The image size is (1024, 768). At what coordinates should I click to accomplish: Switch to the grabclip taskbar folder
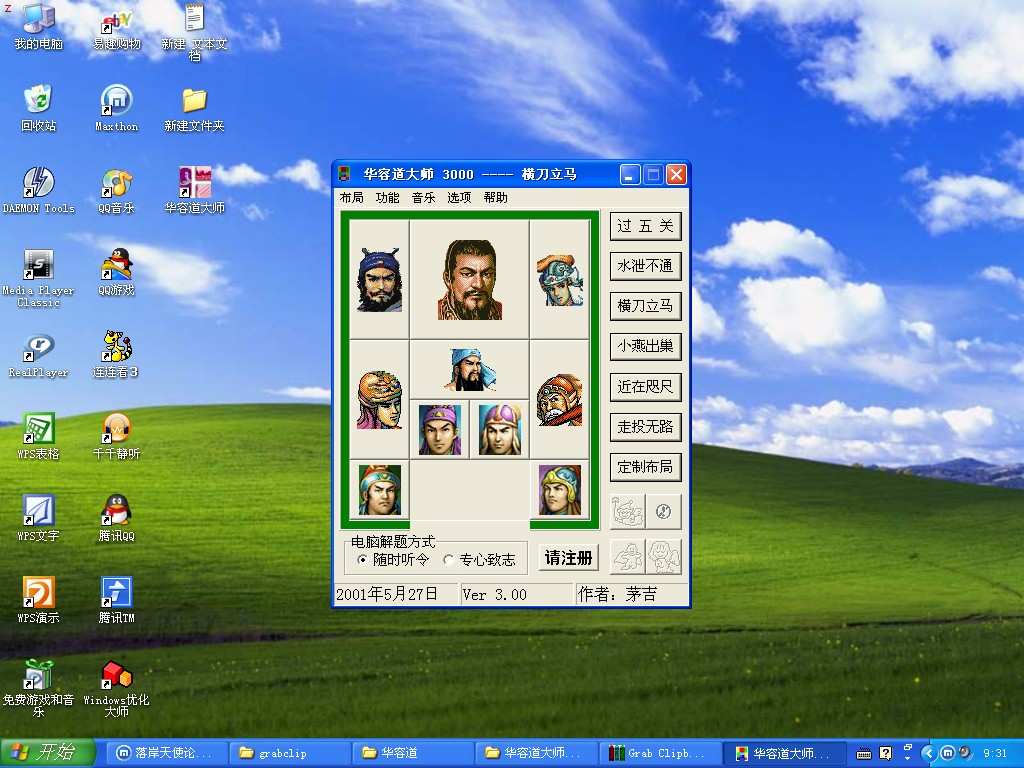288,753
